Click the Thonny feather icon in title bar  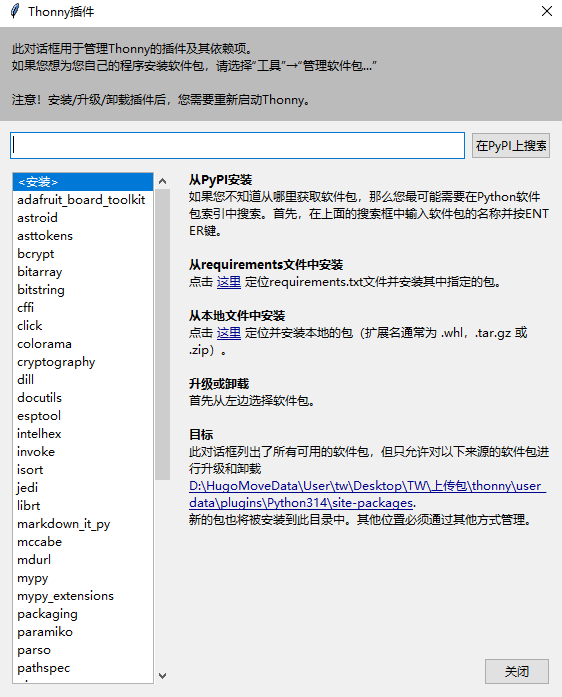(x=15, y=11)
